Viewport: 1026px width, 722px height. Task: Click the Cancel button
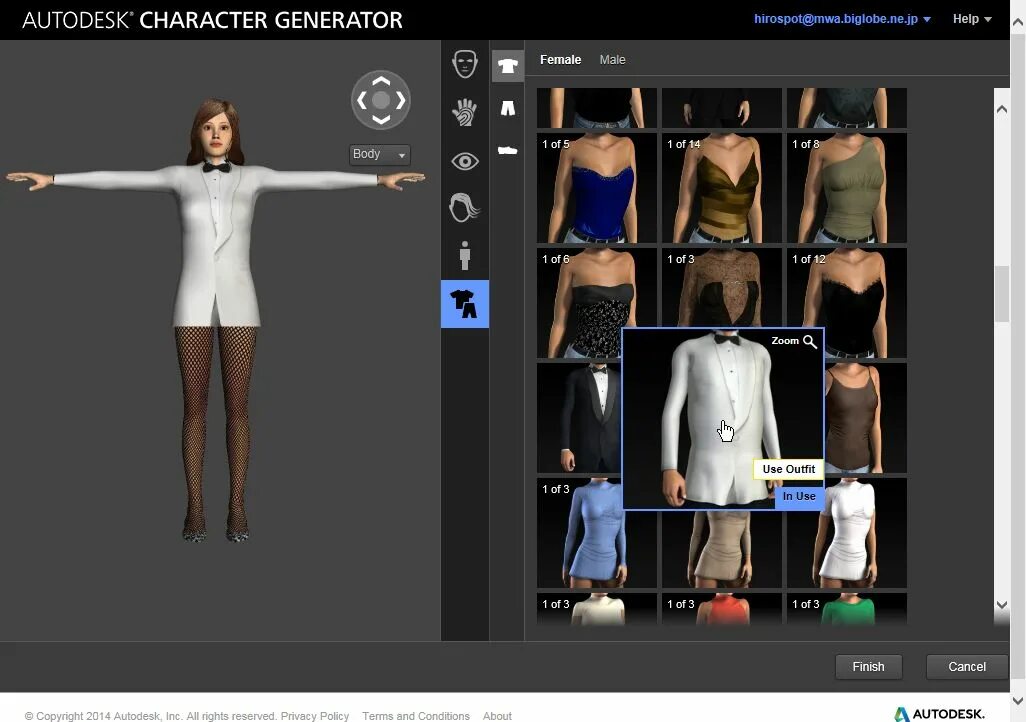pos(966,666)
